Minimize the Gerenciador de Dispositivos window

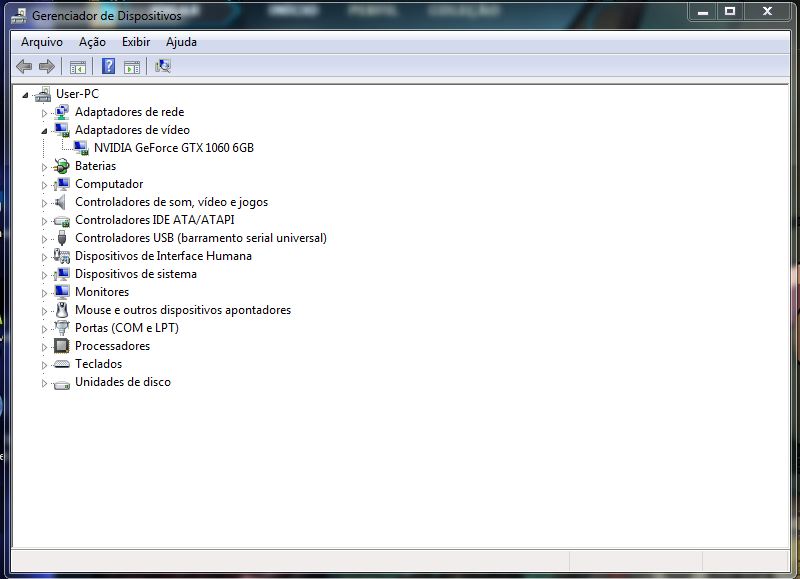click(703, 11)
